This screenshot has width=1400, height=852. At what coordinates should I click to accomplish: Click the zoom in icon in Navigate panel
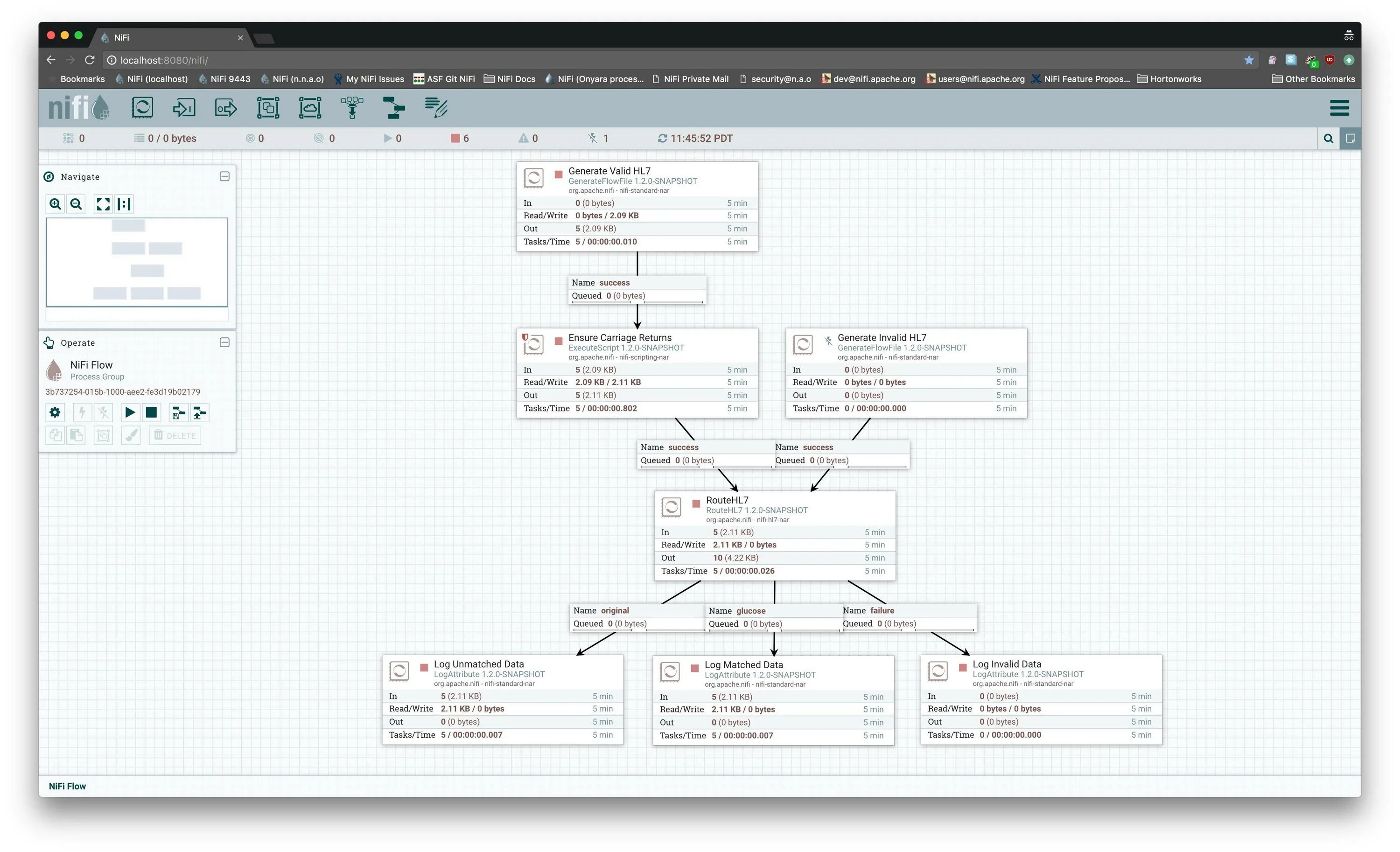(55, 204)
